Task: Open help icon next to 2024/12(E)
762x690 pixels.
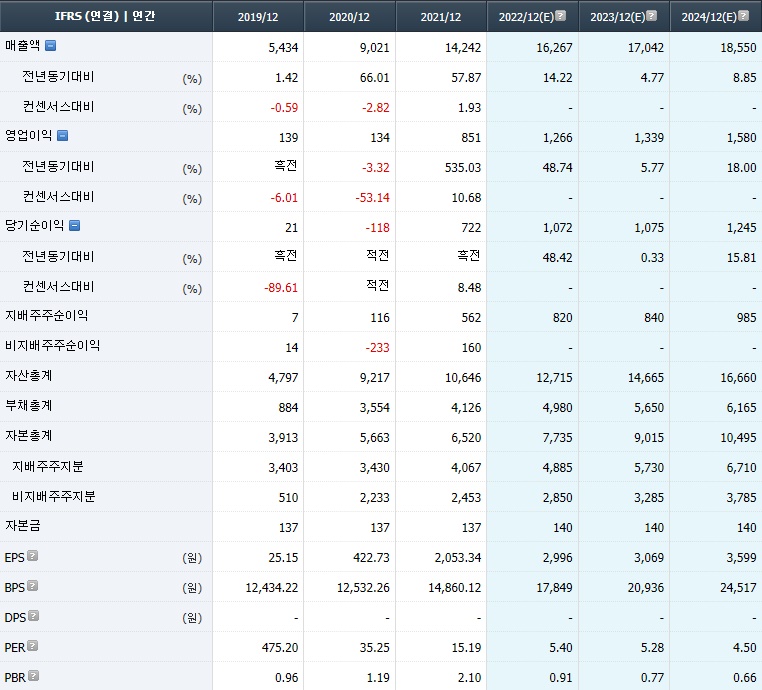Action: [x=744, y=16]
